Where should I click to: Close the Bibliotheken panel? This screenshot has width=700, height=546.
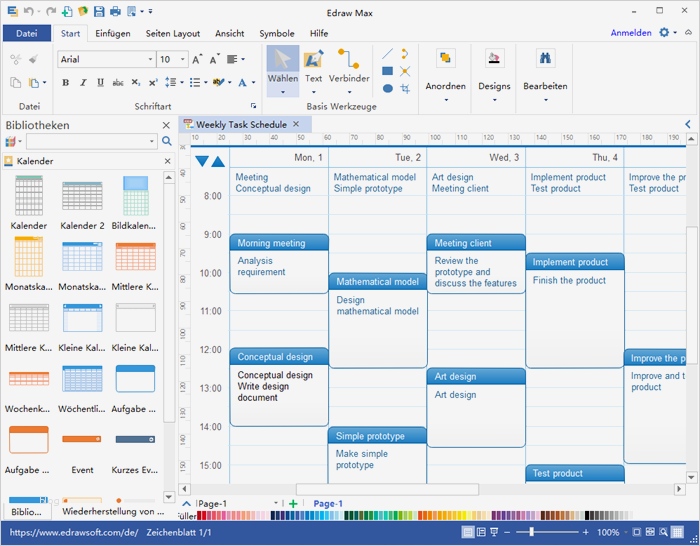[166, 125]
